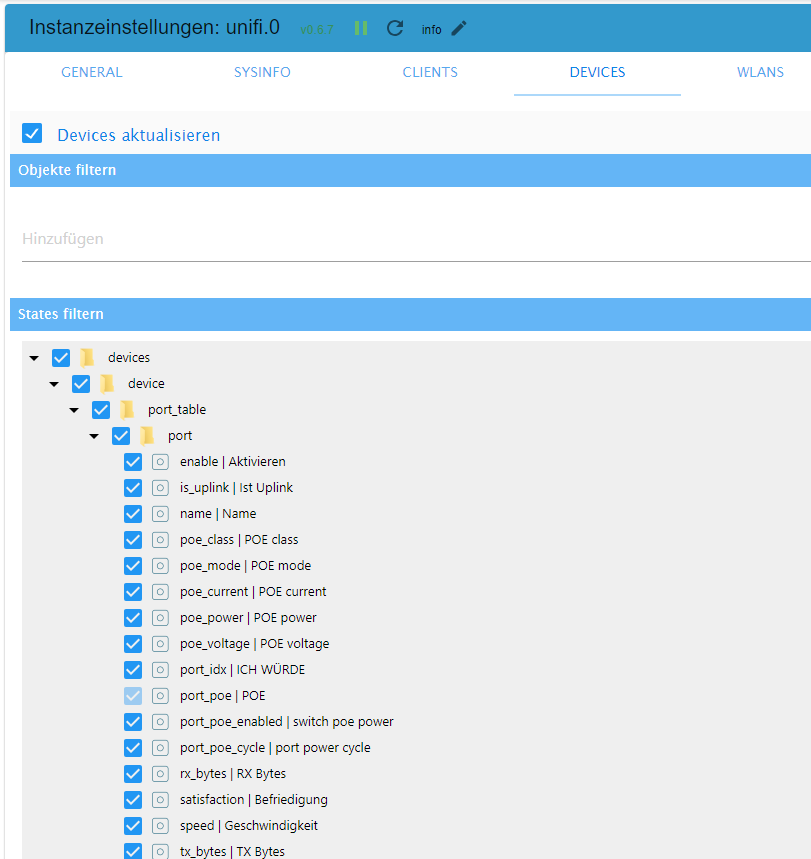Click state icon beside poe_class
The image size is (811, 859).
pyautogui.click(x=160, y=540)
